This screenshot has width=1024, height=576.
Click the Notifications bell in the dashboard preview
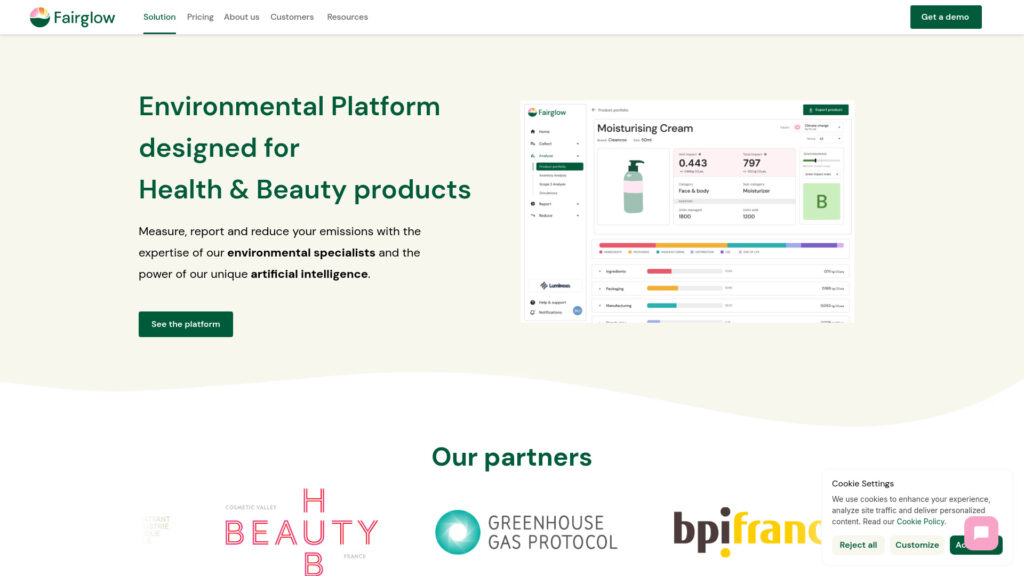533,312
